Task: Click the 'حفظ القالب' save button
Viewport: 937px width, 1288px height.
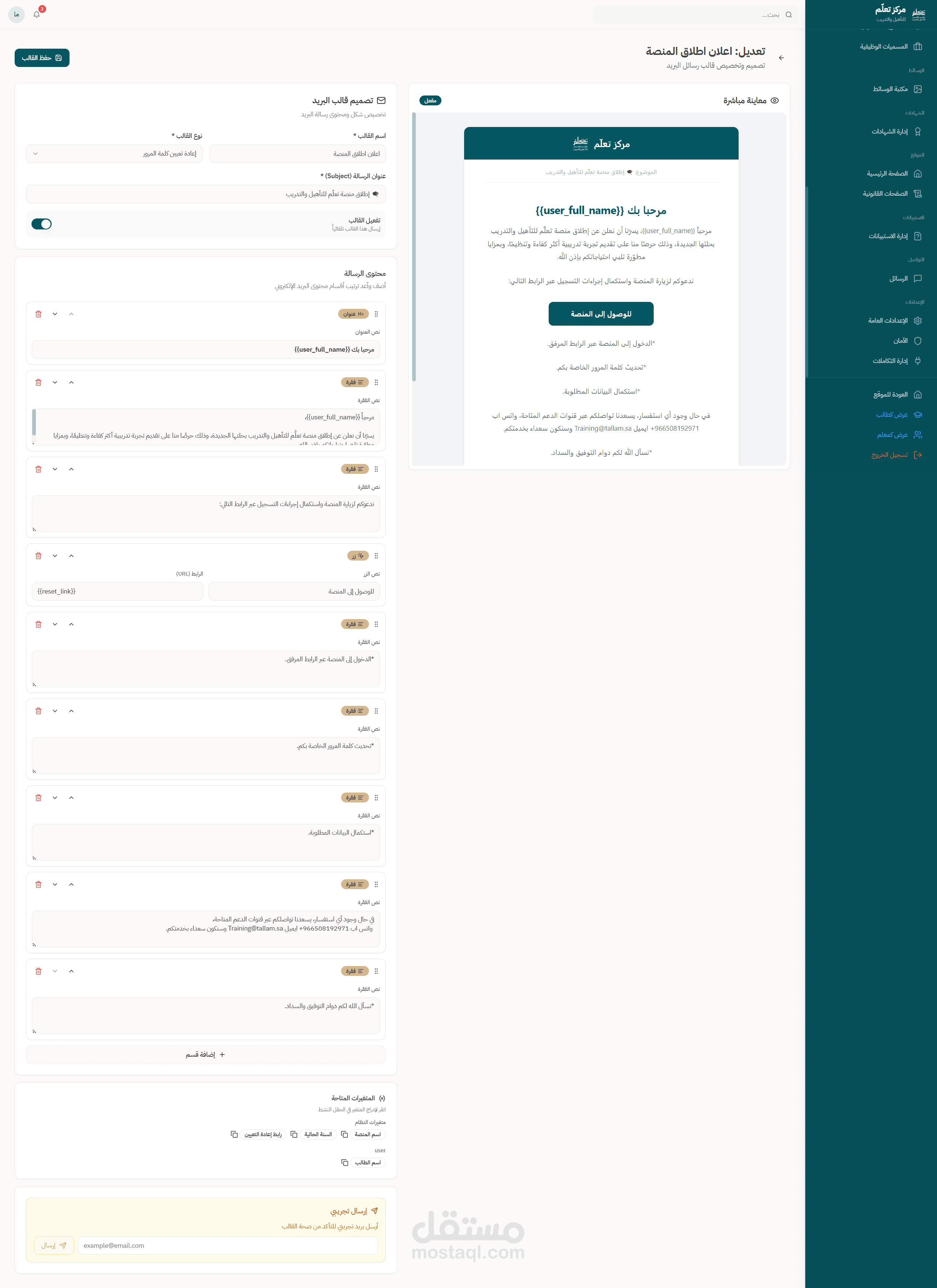Action: pos(42,58)
